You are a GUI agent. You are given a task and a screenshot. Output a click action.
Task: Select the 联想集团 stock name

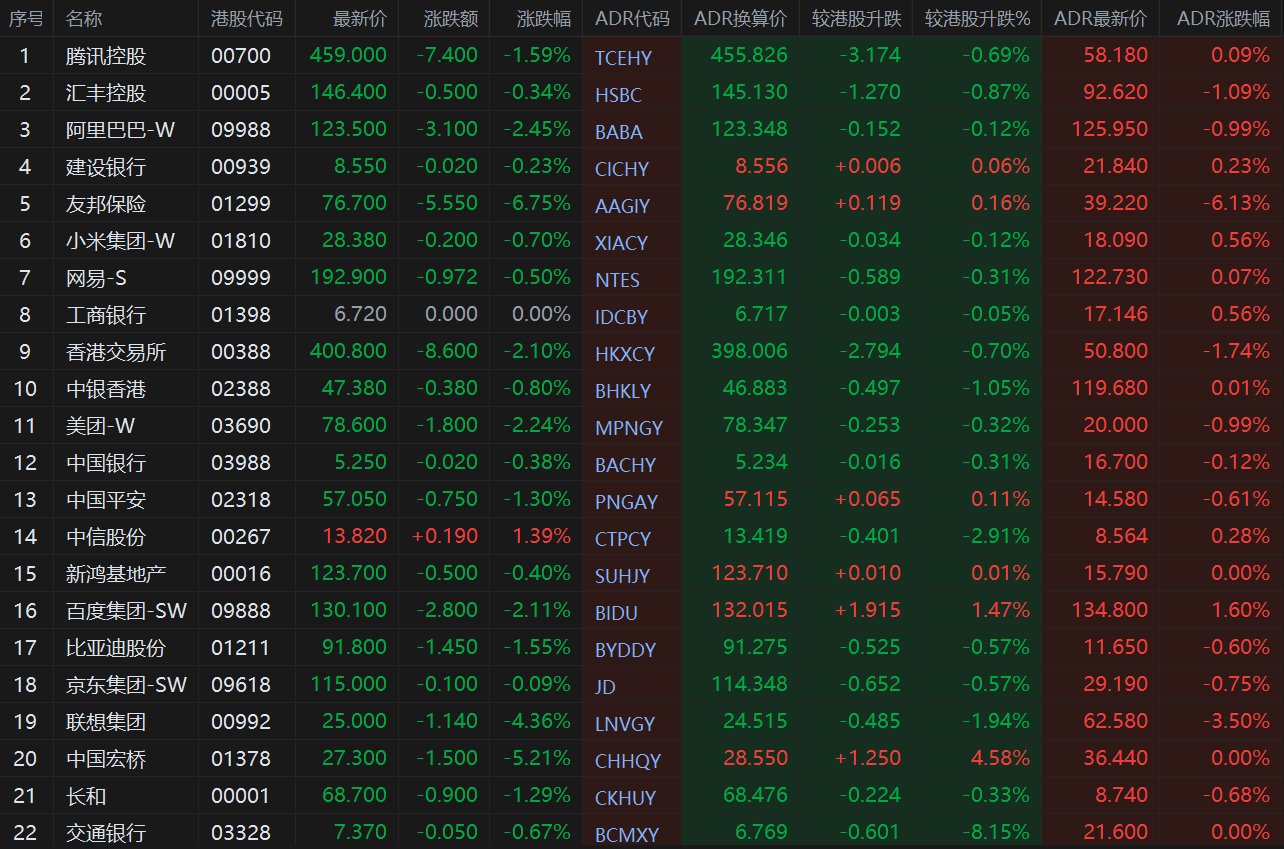(106, 722)
